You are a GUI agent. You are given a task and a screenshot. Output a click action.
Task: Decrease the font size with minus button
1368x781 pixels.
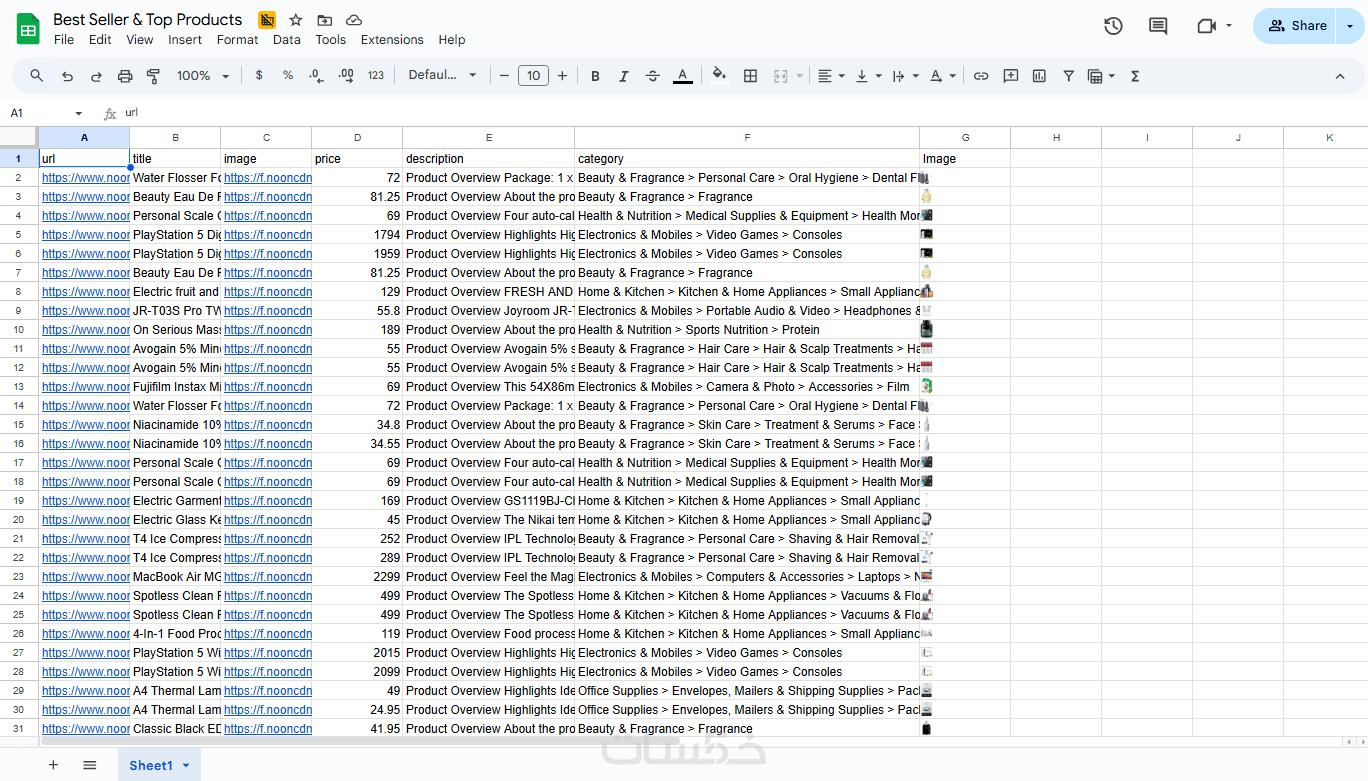[x=504, y=76]
